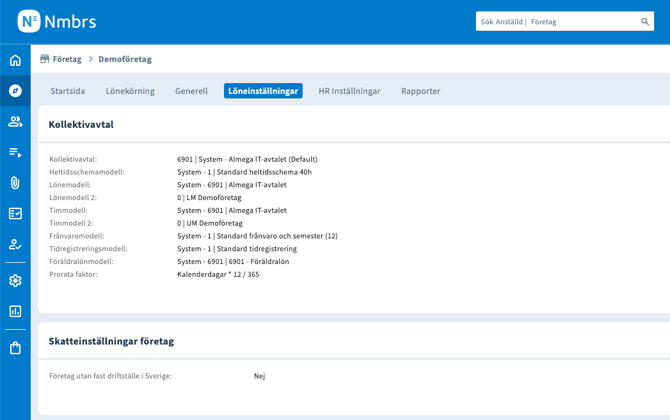Open the Lönekörning tab

tap(130, 91)
